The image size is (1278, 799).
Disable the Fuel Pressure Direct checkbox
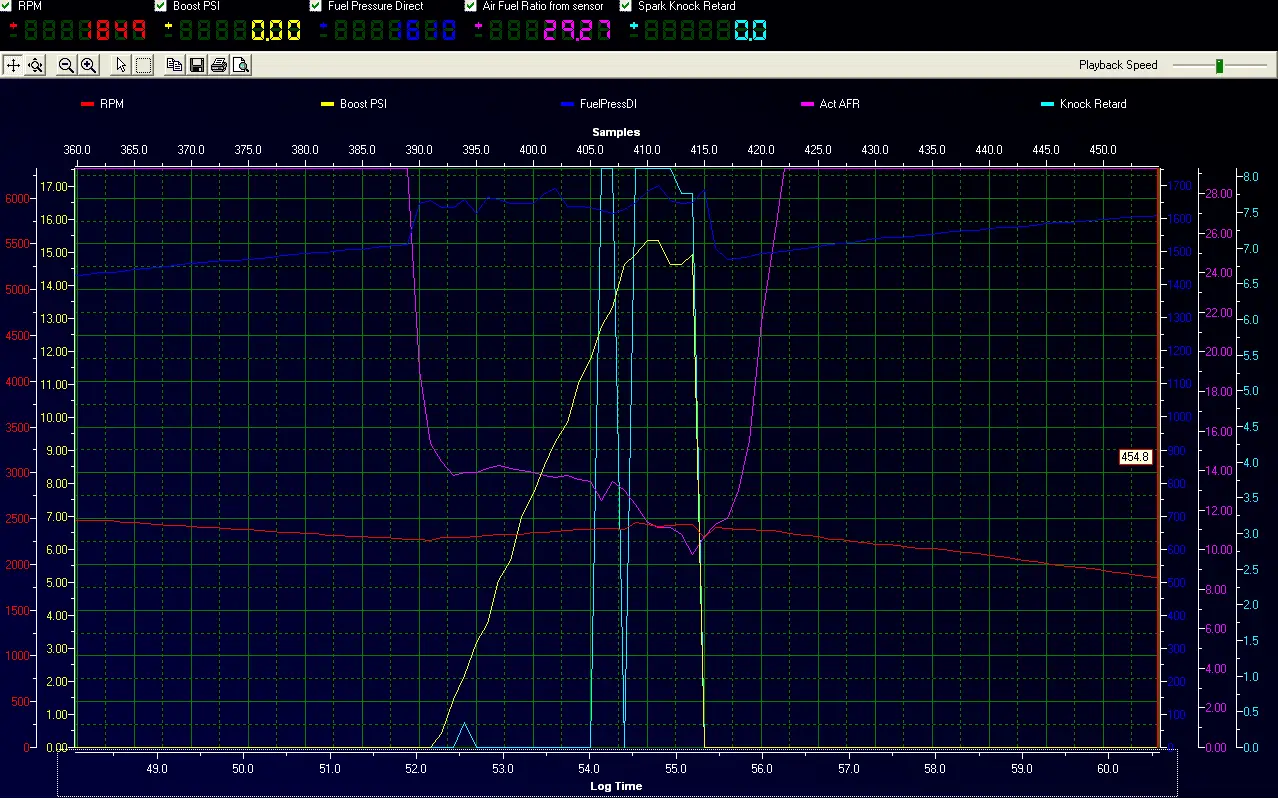click(316, 6)
